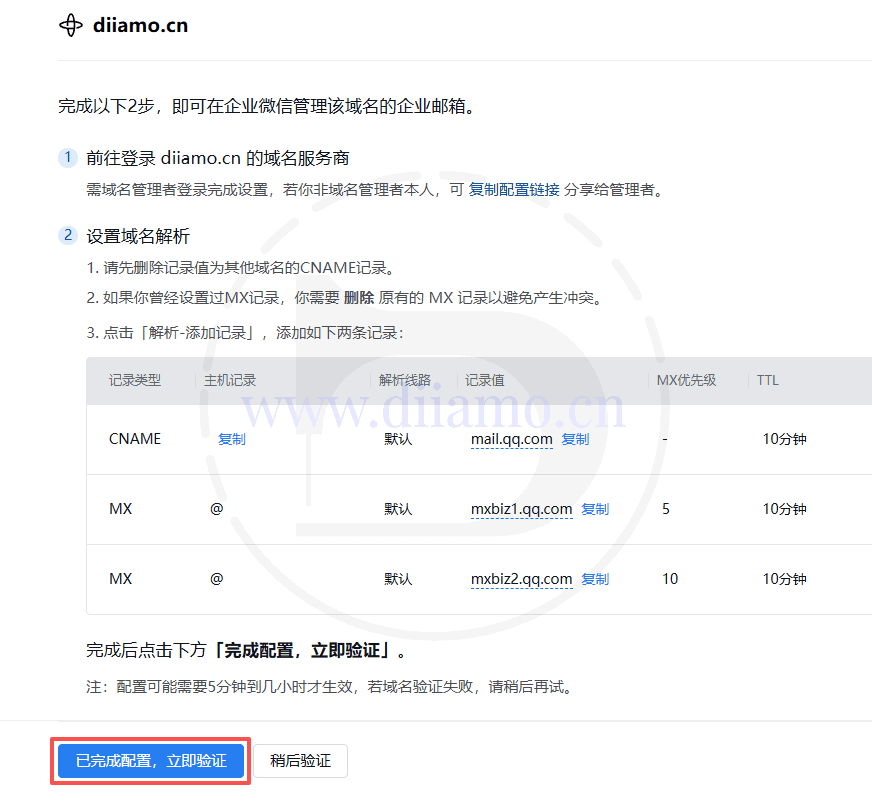
Task: Select the mxbiz2.qq.com record text
Action: click(521, 579)
